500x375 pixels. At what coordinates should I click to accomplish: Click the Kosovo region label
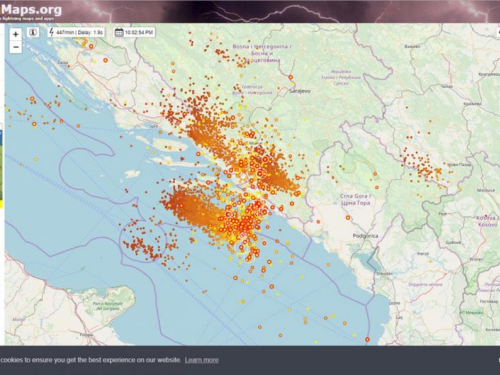click(x=488, y=221)
